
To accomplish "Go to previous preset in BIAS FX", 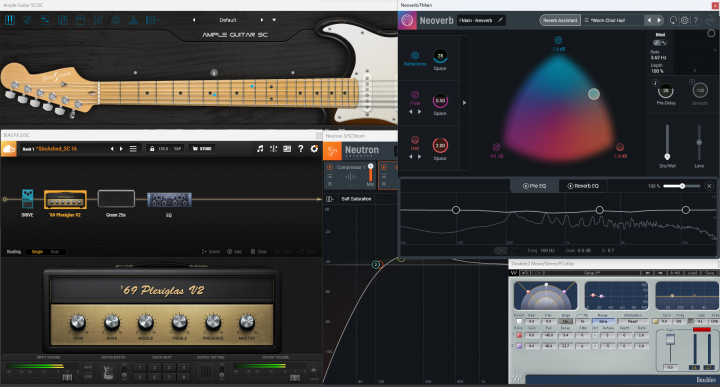I will (112, 149).
